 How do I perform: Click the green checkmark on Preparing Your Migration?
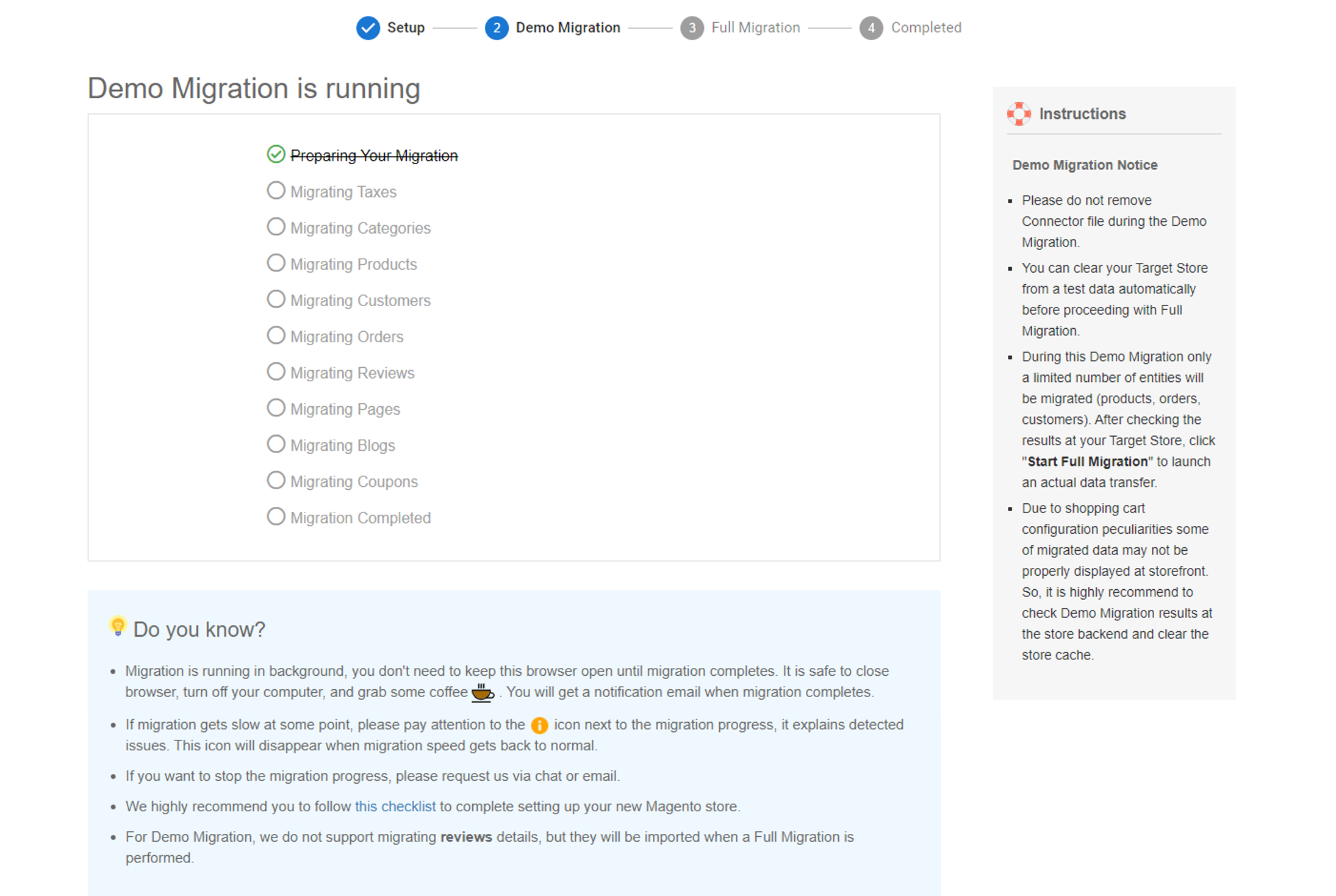click(x=276, y=154)
